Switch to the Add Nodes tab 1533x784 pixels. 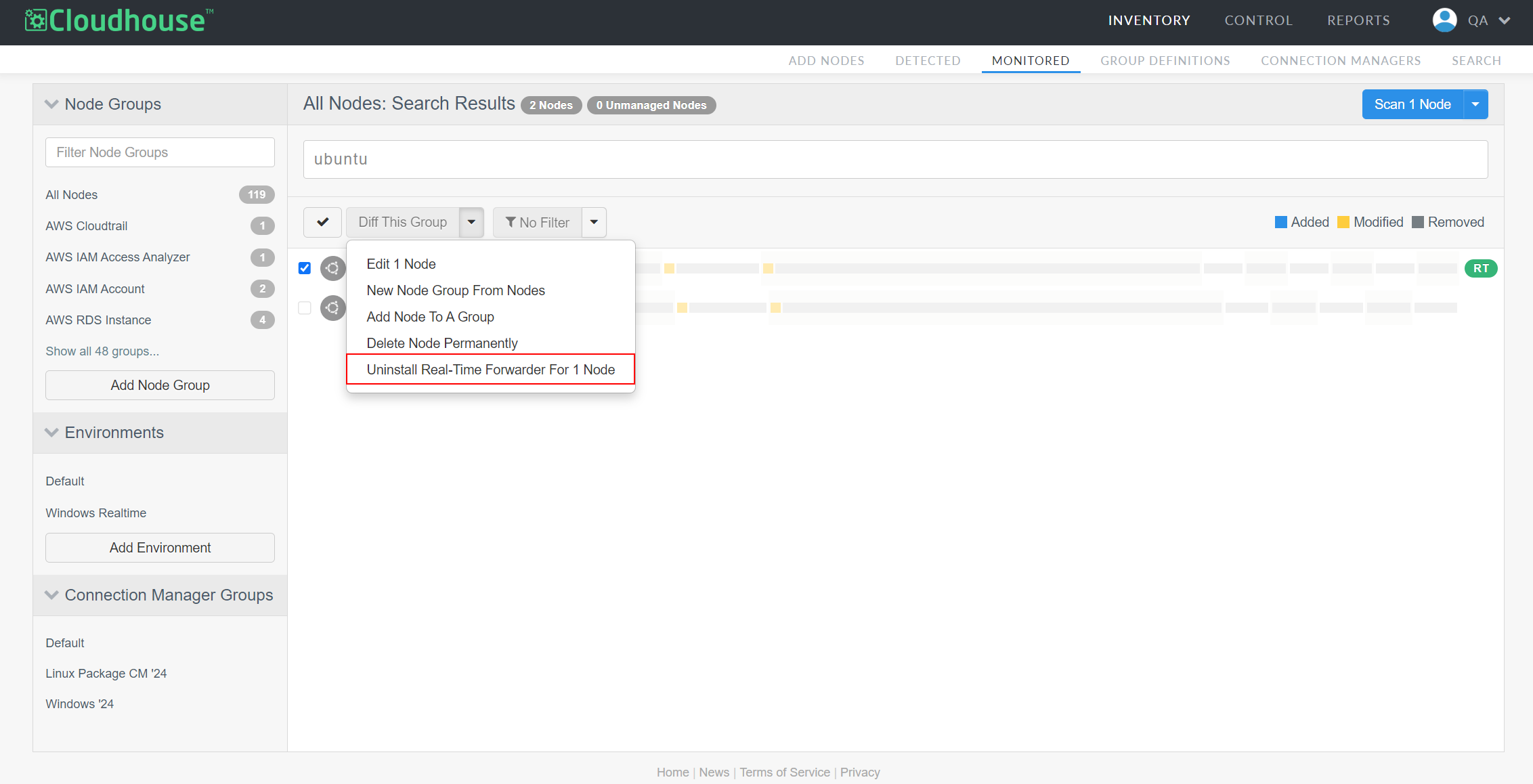[826, 61]
